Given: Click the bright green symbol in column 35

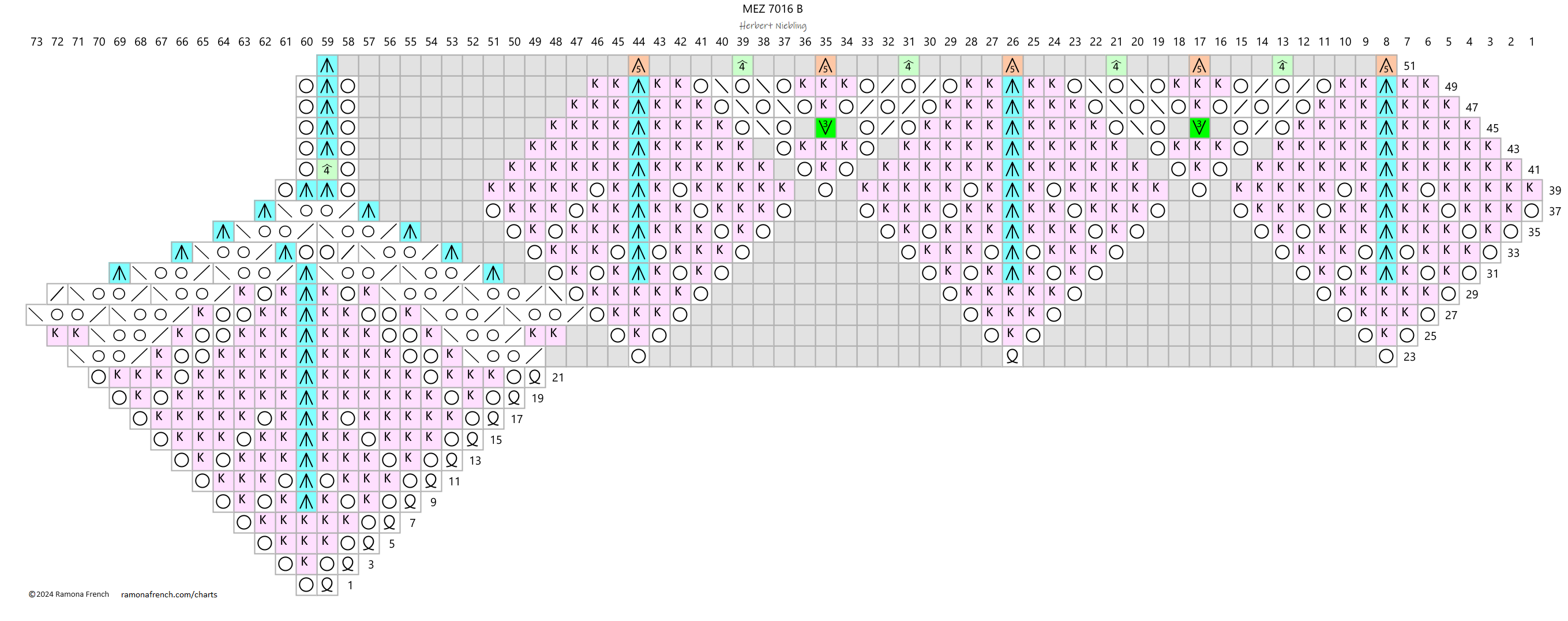Looking at the screenshot, I should [826, 127].
